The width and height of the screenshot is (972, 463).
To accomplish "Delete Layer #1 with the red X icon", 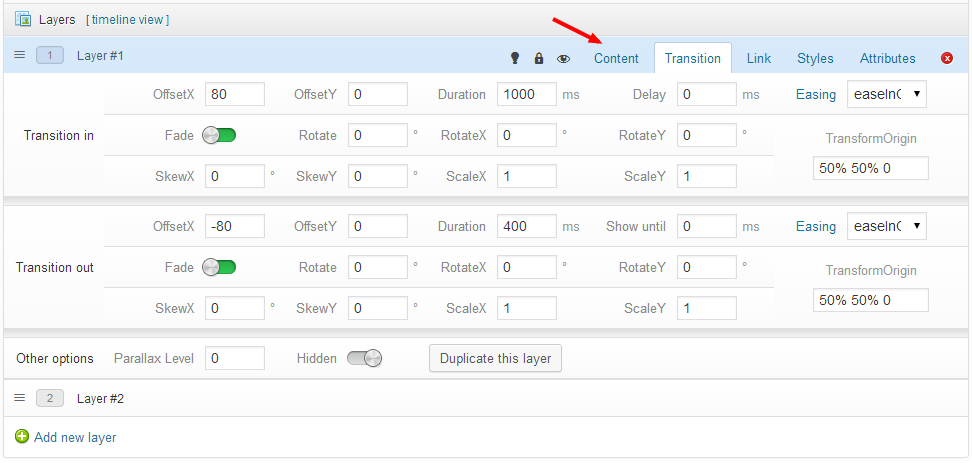I will [x=947, y=58].
